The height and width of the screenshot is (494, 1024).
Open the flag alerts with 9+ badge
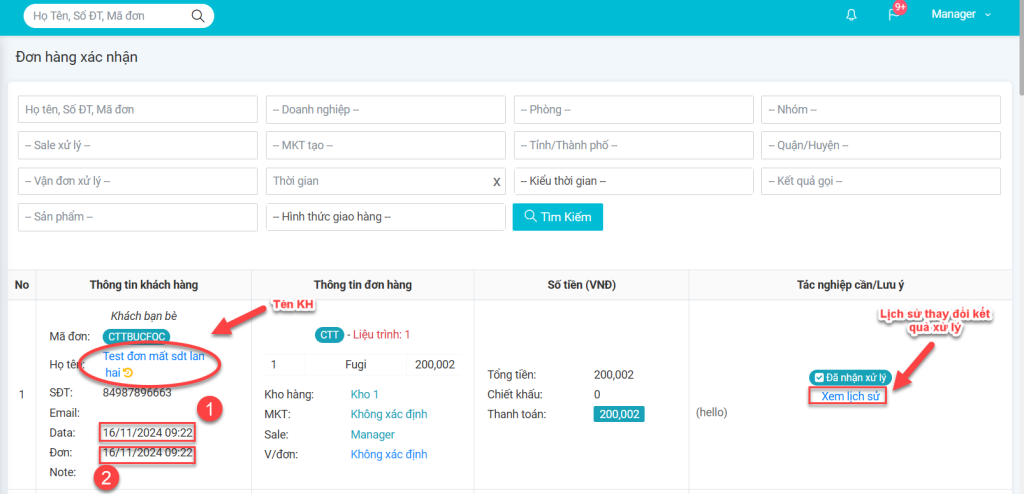point(894,15)
